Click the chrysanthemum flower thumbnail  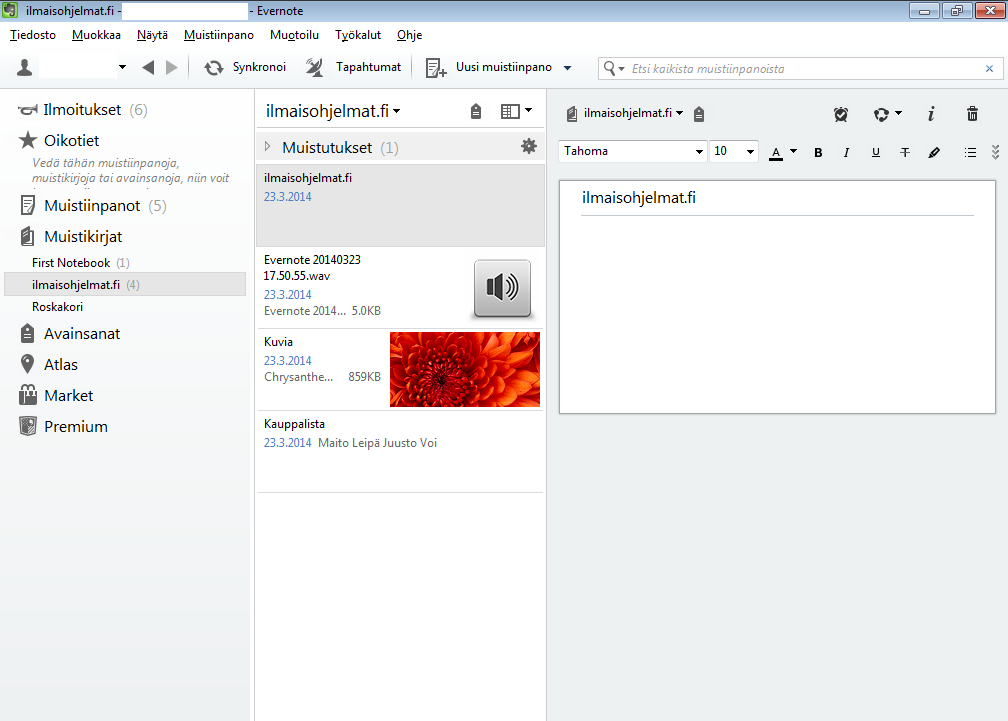465,369
